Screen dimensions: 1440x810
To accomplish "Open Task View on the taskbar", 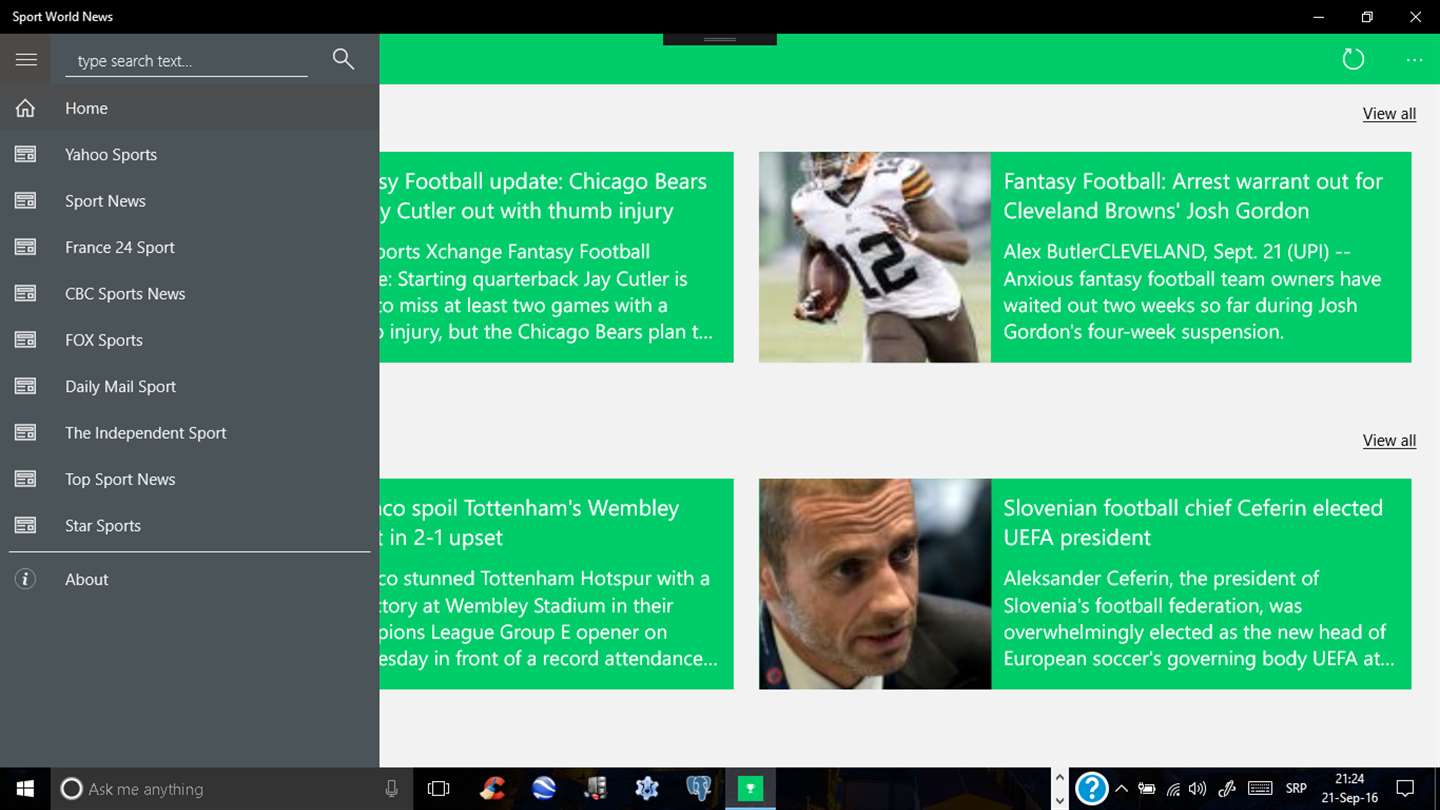I will pyautogui.click(x=439, y=789).
